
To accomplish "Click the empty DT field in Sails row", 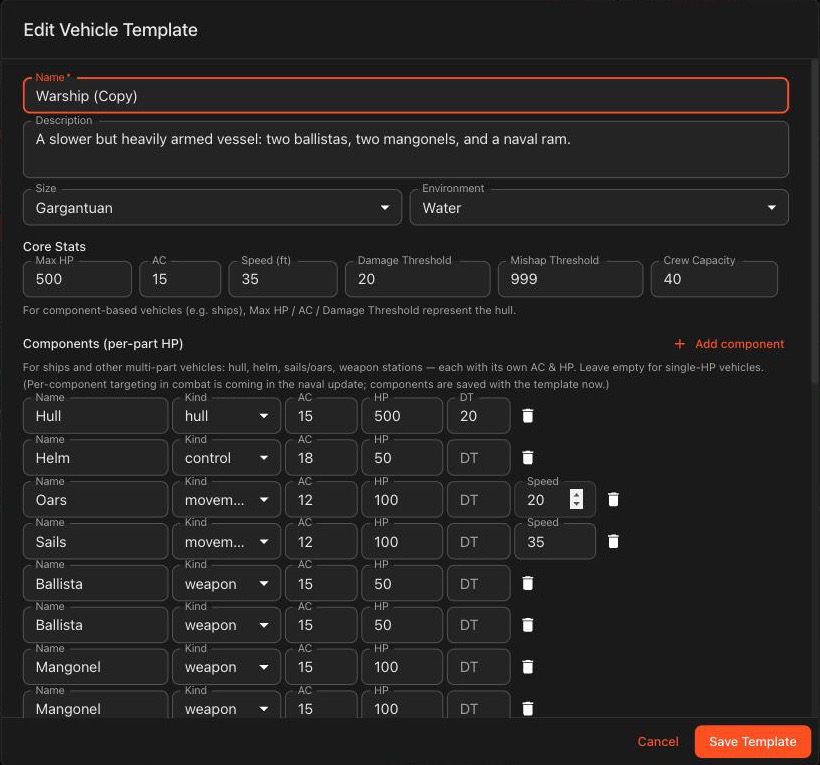I will pyautogui.click(x=479, y=541).
